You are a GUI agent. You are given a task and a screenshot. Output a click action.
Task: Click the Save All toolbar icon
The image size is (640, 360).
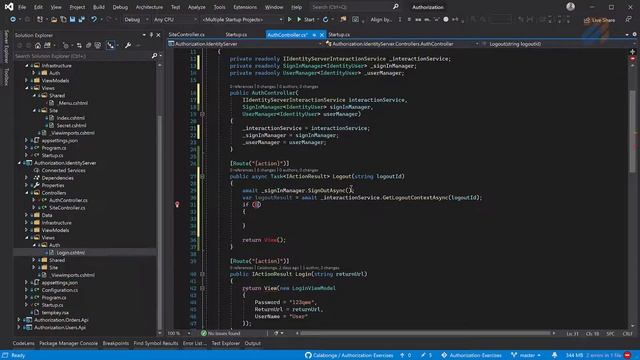click(x=82, y=19)
